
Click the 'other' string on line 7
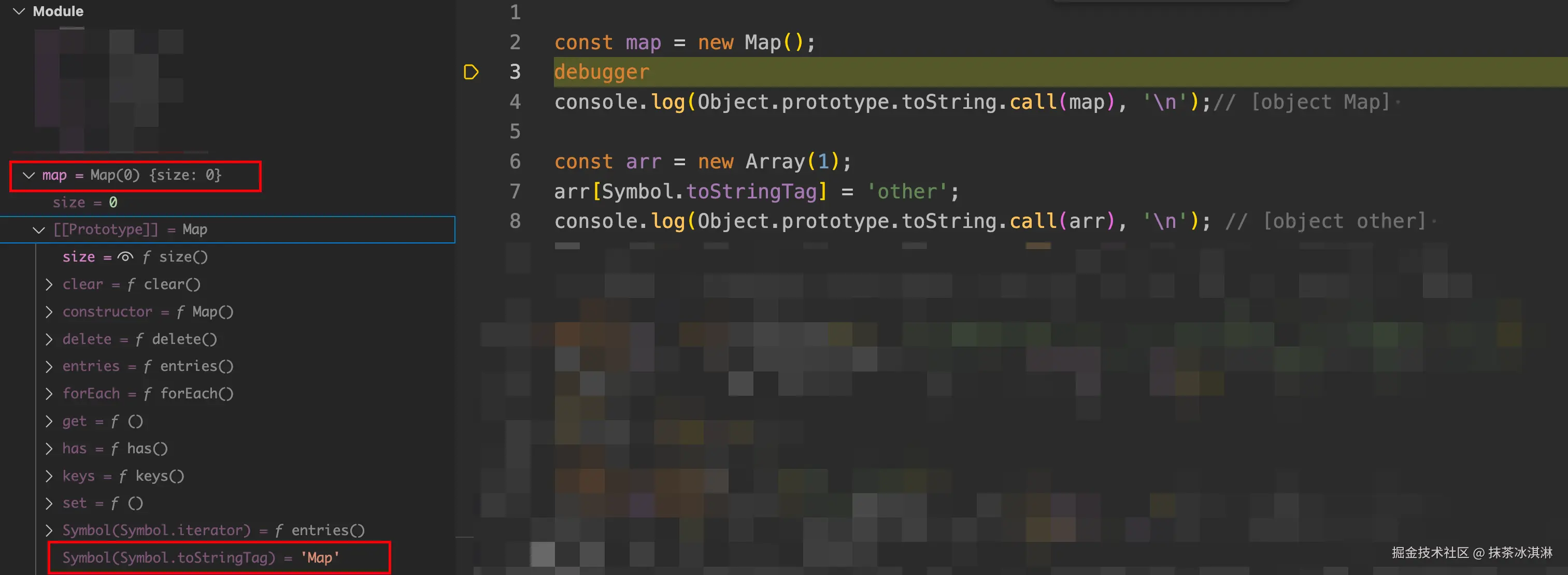point(906,192)
